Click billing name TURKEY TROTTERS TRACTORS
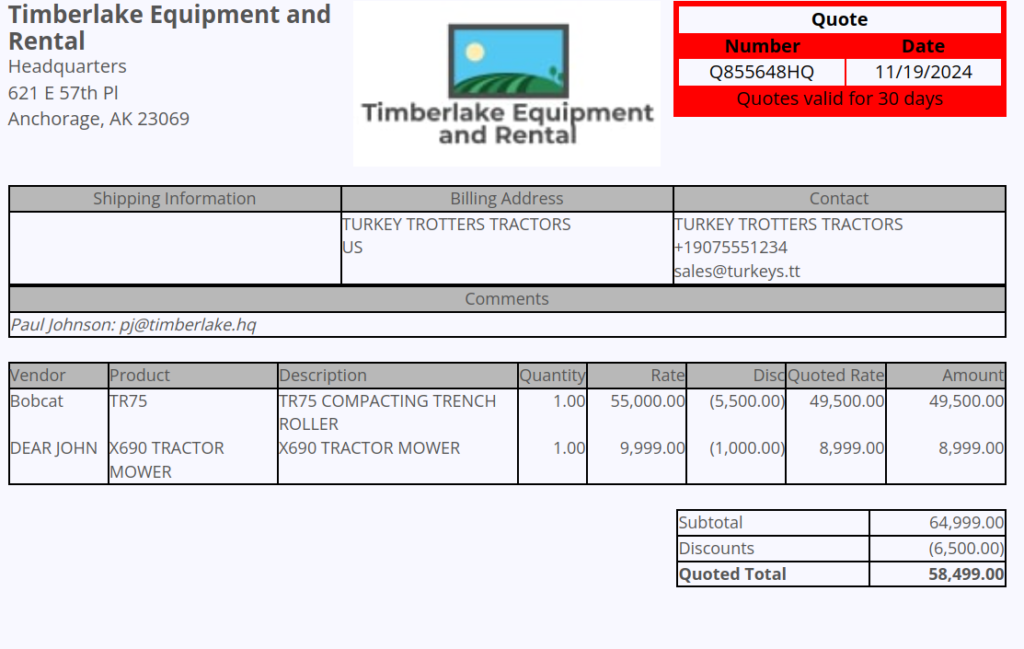This screenshot has width=1024, height=649. tap(456, 224)
